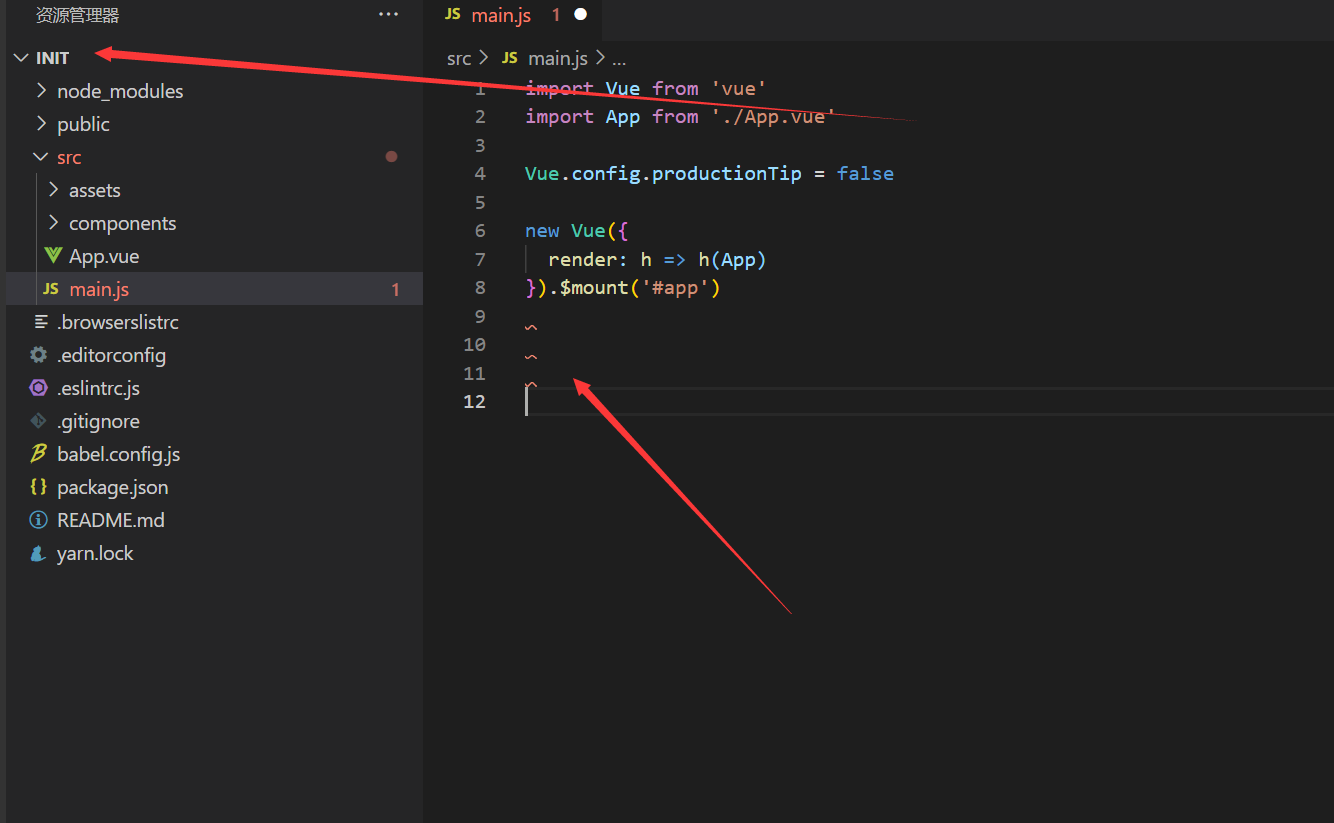This screenshot has width=1334, height=823.
Task: Switch to the main.js editor tab
Action: pyautogui.click(x=501, y=15)
